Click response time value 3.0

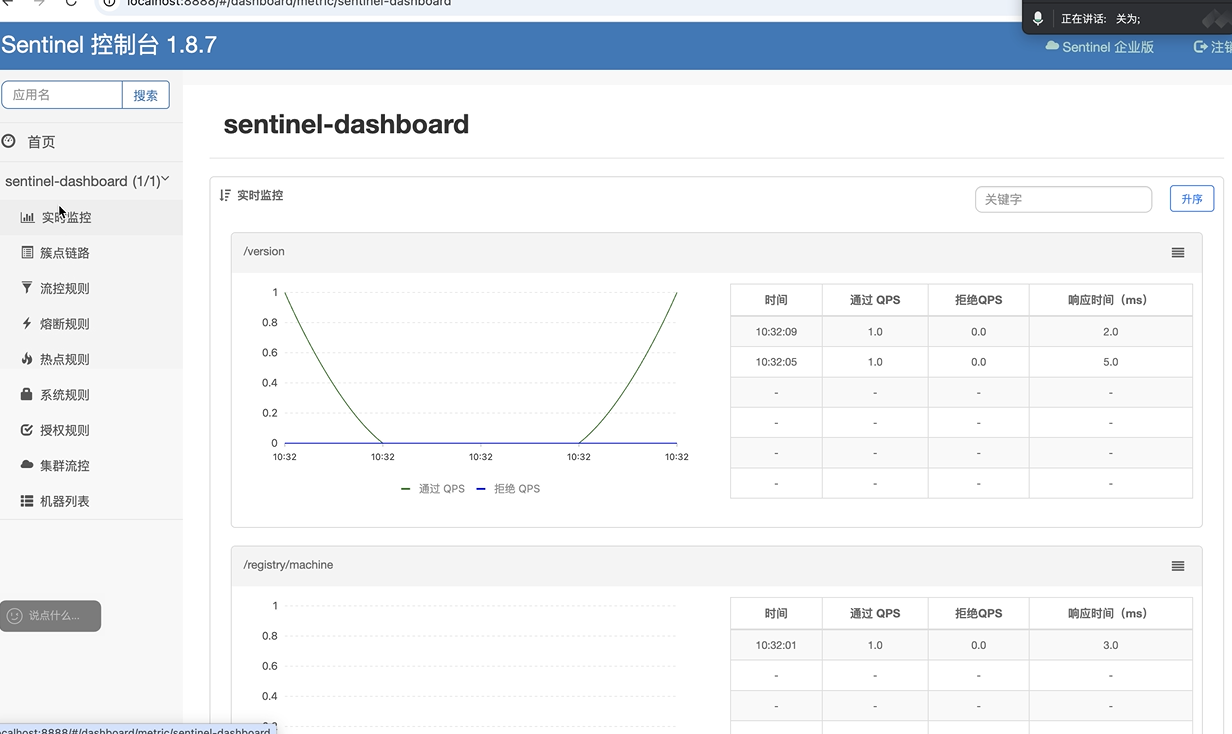click(1110, 645)
